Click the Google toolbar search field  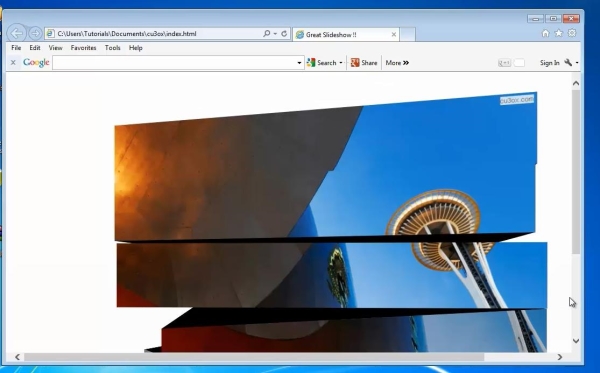[x=174, y=63]
